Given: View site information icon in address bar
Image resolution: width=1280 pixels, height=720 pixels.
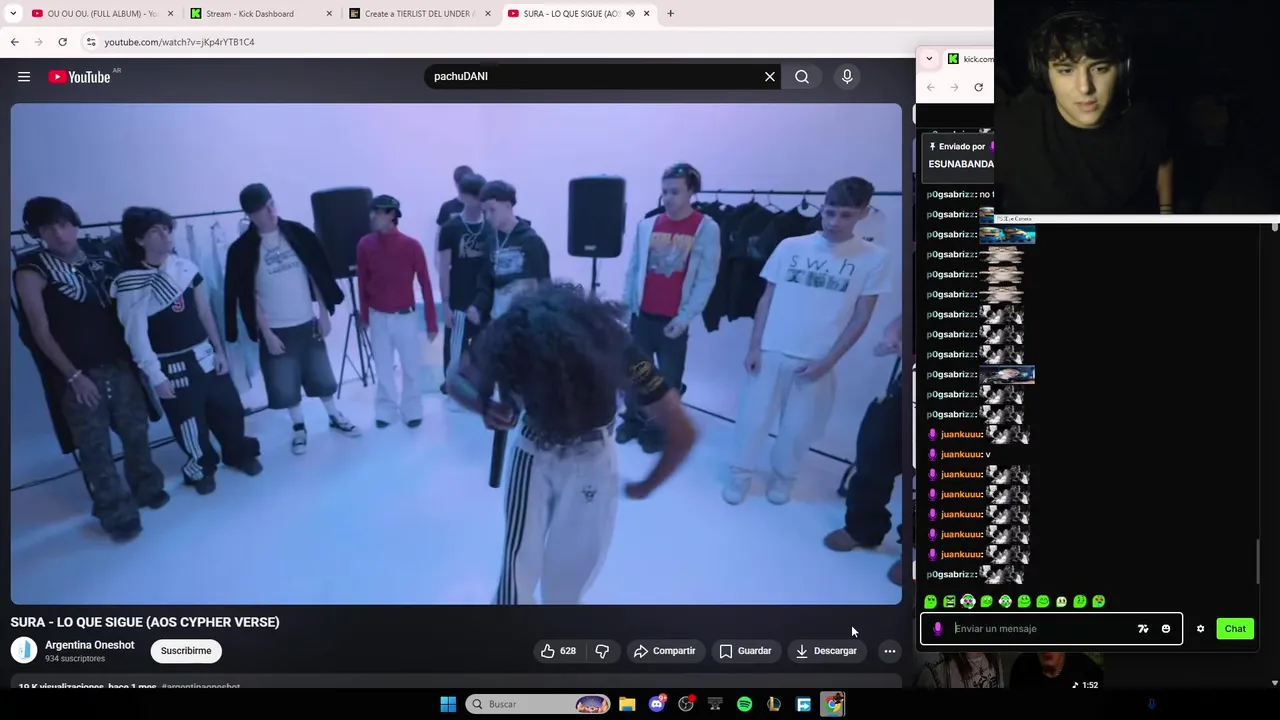Looking at the screenshot, I should (91, 42).
